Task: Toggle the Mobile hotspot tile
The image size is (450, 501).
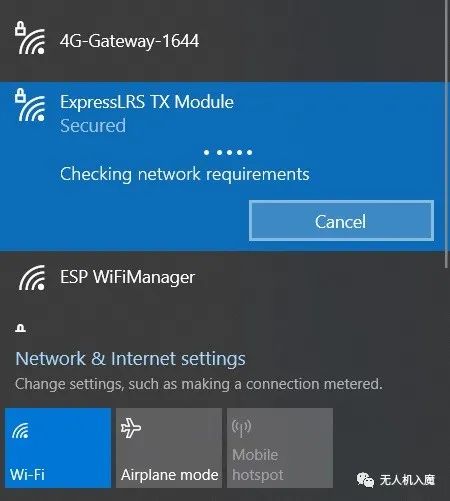Action: (280, 448)
